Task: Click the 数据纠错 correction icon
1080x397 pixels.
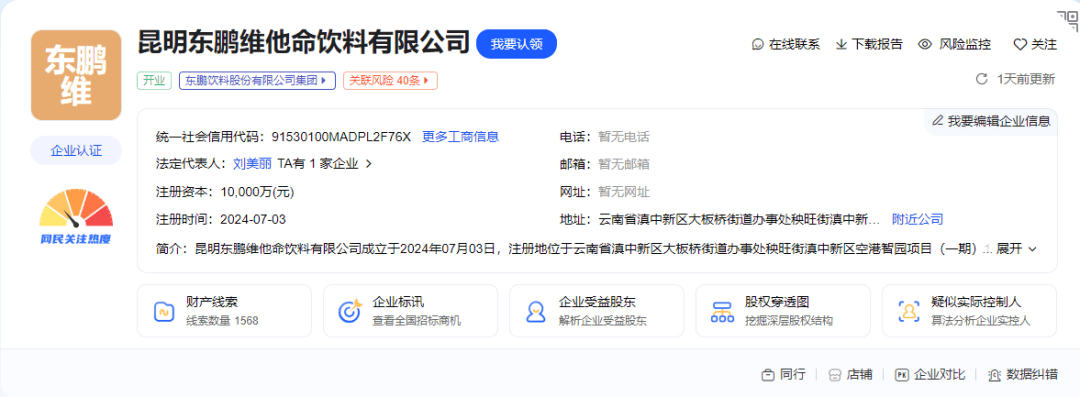Action: coord(994,375)
